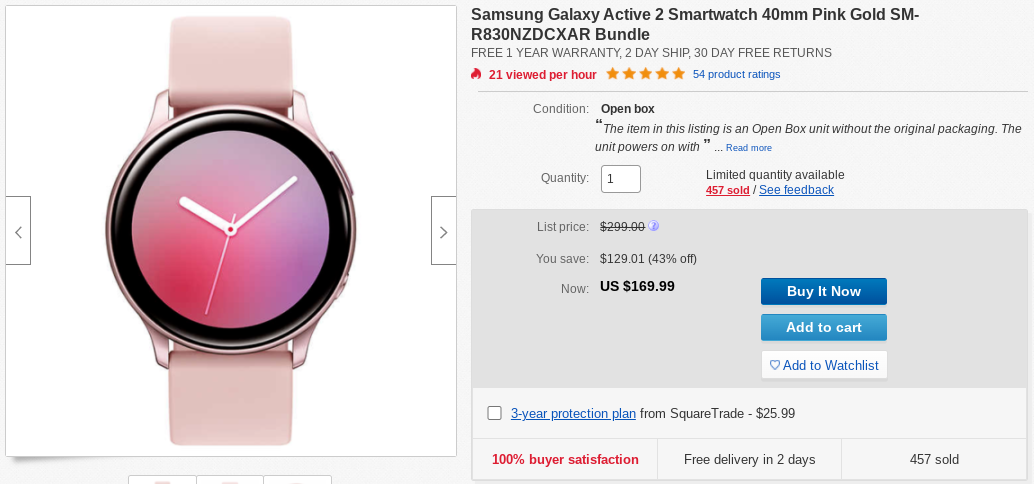Open the 54 product ratings link
Screen dimensions: 1034x484
pos(737,74)
